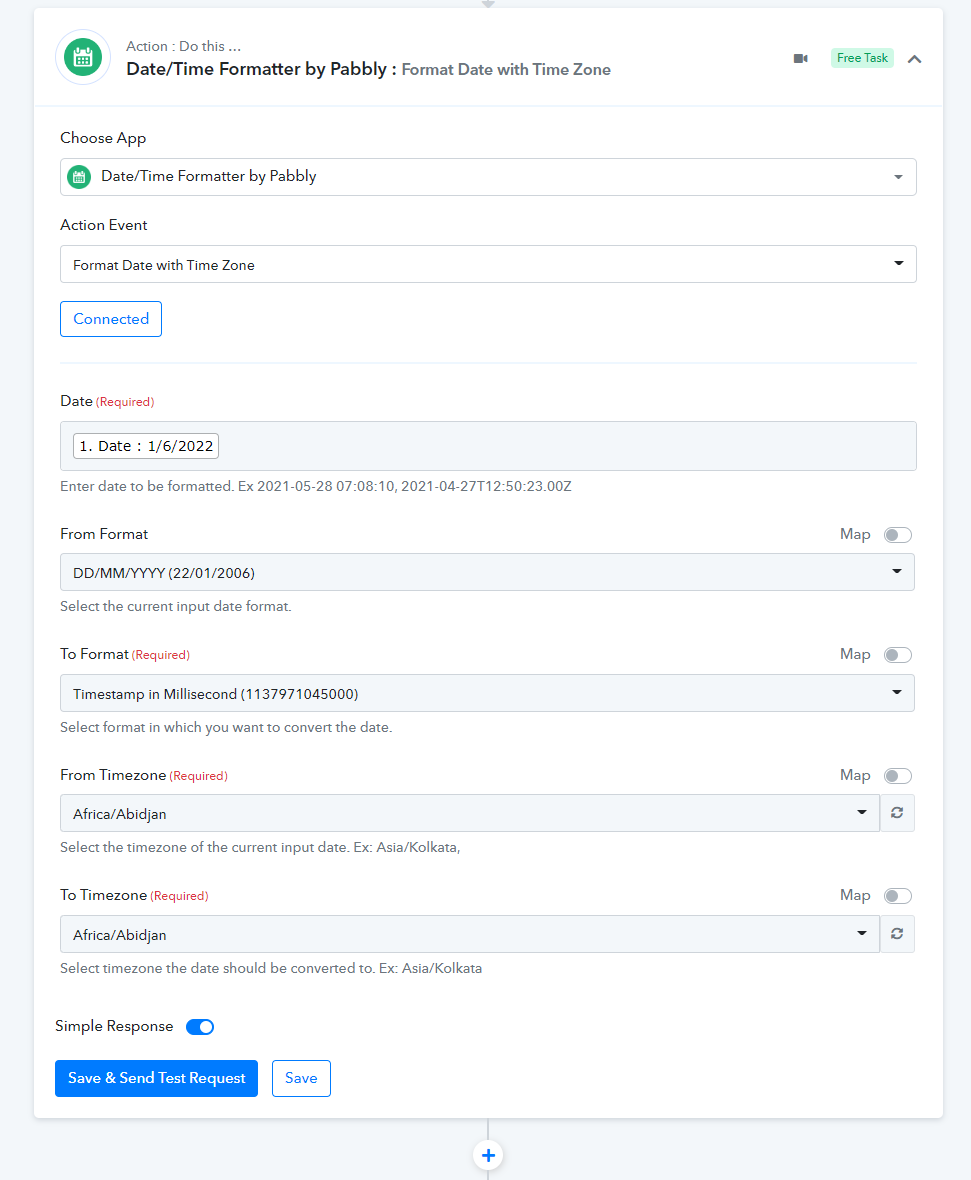
Task: Click the green calendar app icon in header
Action: 83,57
